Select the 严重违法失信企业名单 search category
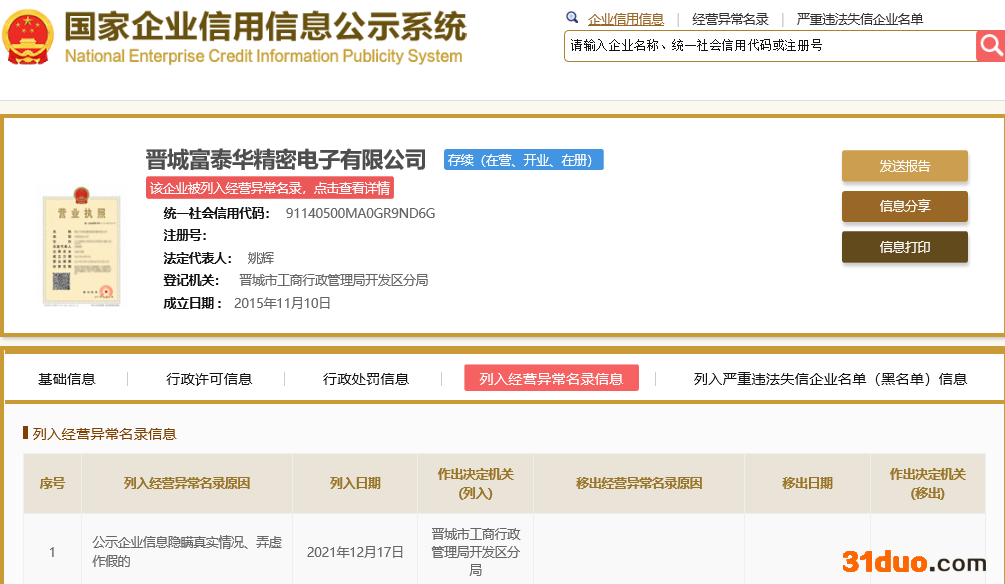 tap(860, 19)
